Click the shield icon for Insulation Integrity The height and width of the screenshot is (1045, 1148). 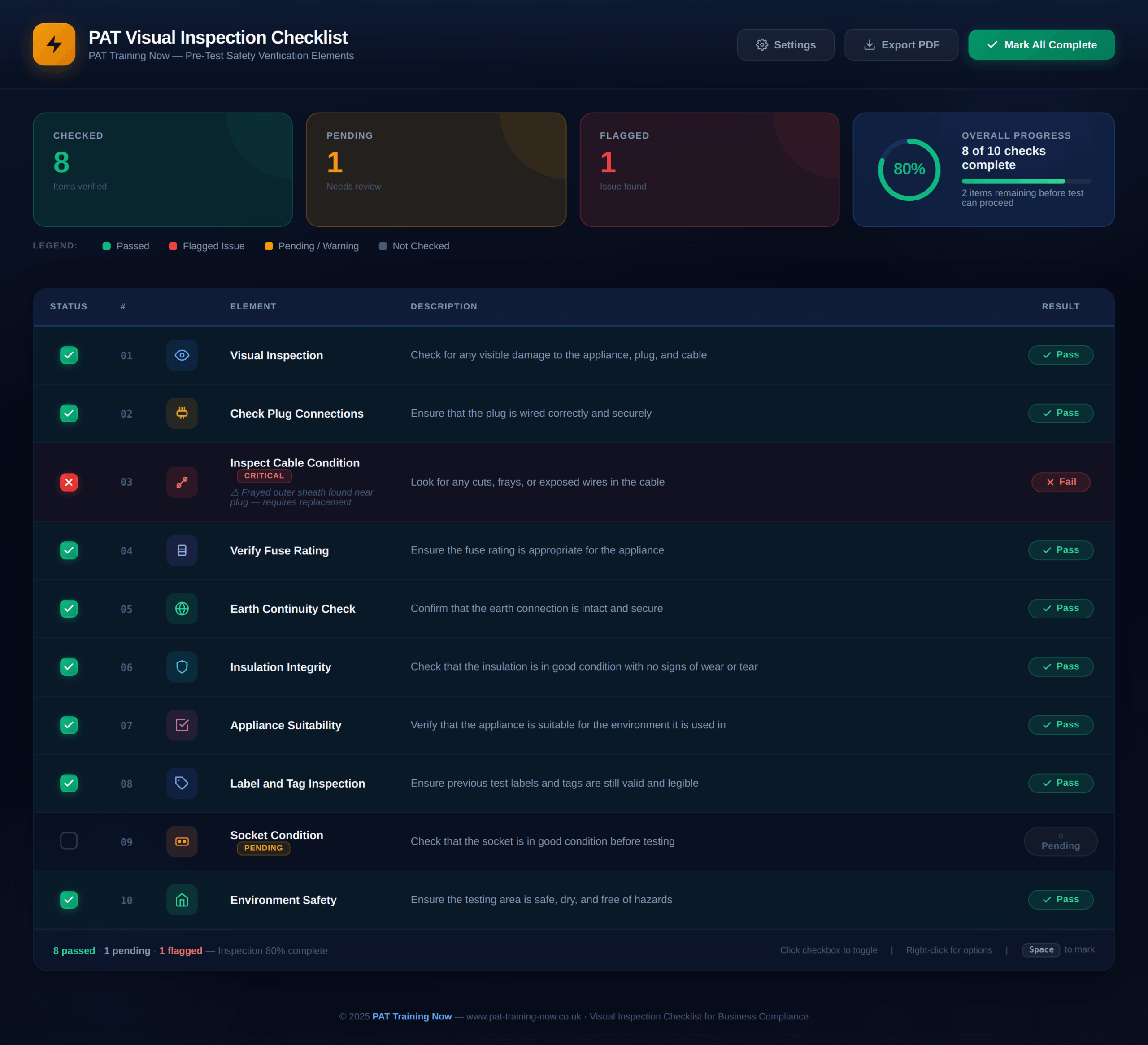tap(182, 667)
